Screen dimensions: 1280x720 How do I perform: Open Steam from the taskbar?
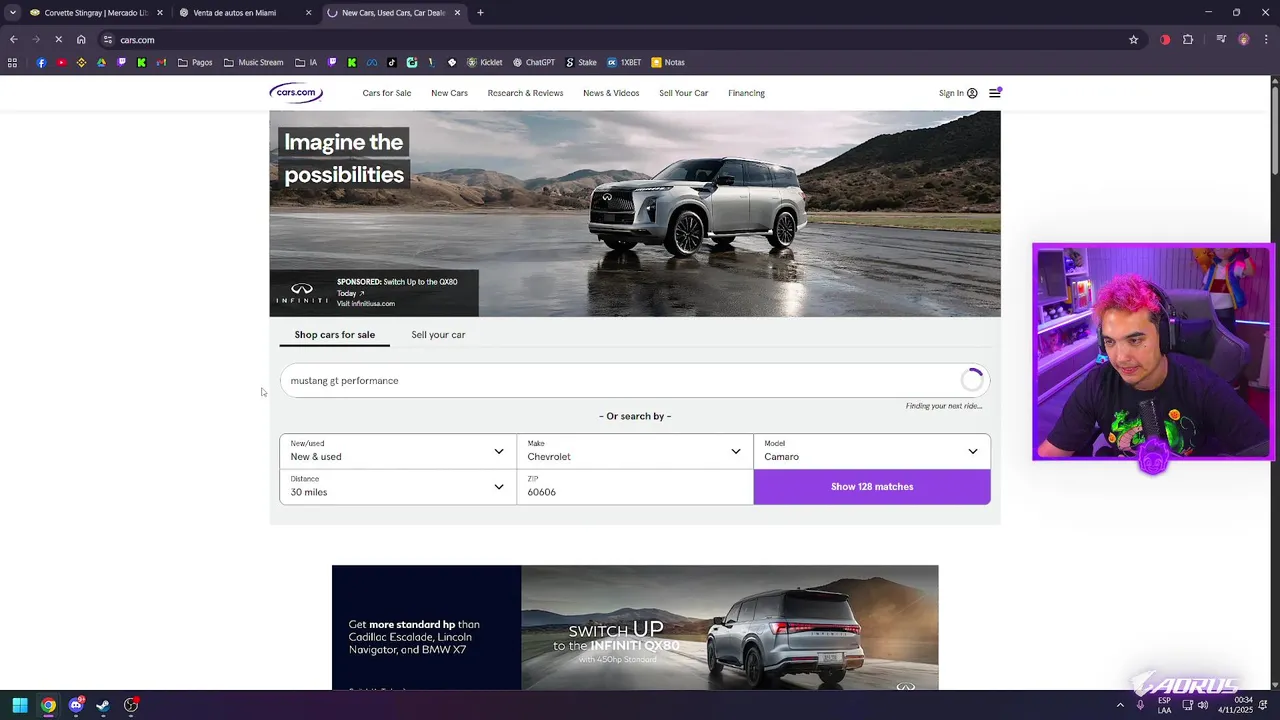103,705
